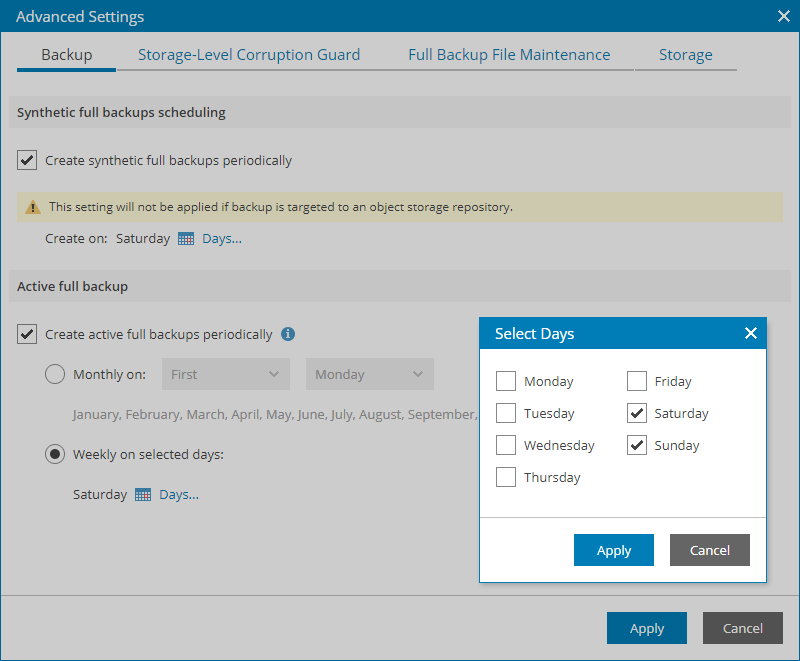This screenshot has height=661, width=800.
Task: Check the Monday checkbox
Action: click(506, 381)
